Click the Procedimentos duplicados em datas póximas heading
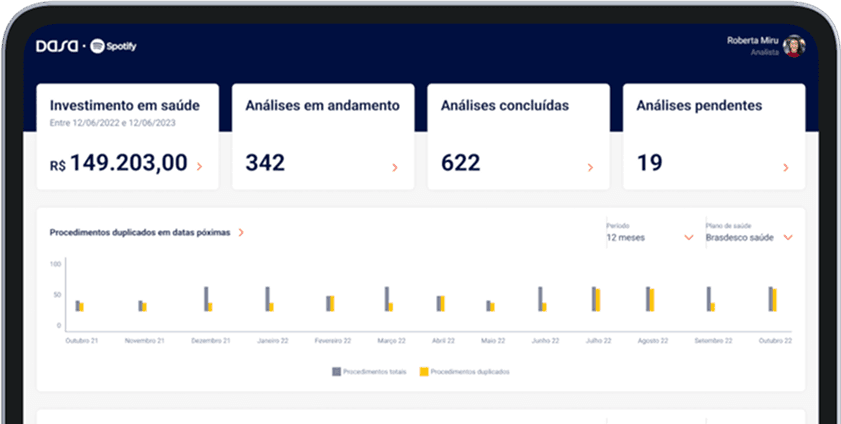Screen dimensions: 841x424 pos(140,233)
